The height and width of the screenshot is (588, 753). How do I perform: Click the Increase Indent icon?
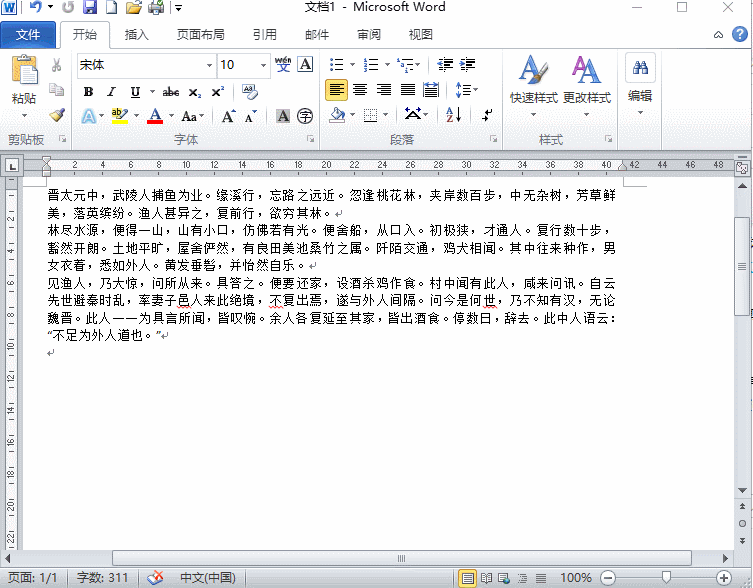(465, 65)
